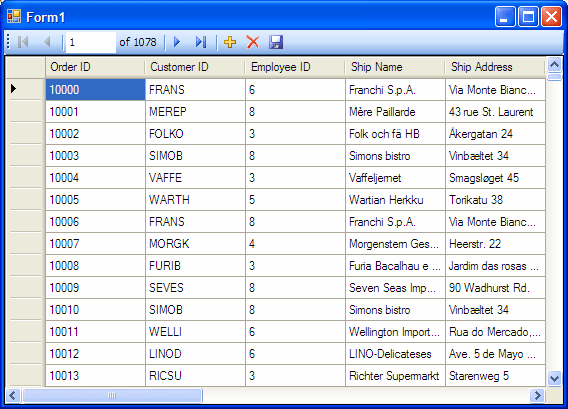Select customer cell RICSU

(195, 375)
